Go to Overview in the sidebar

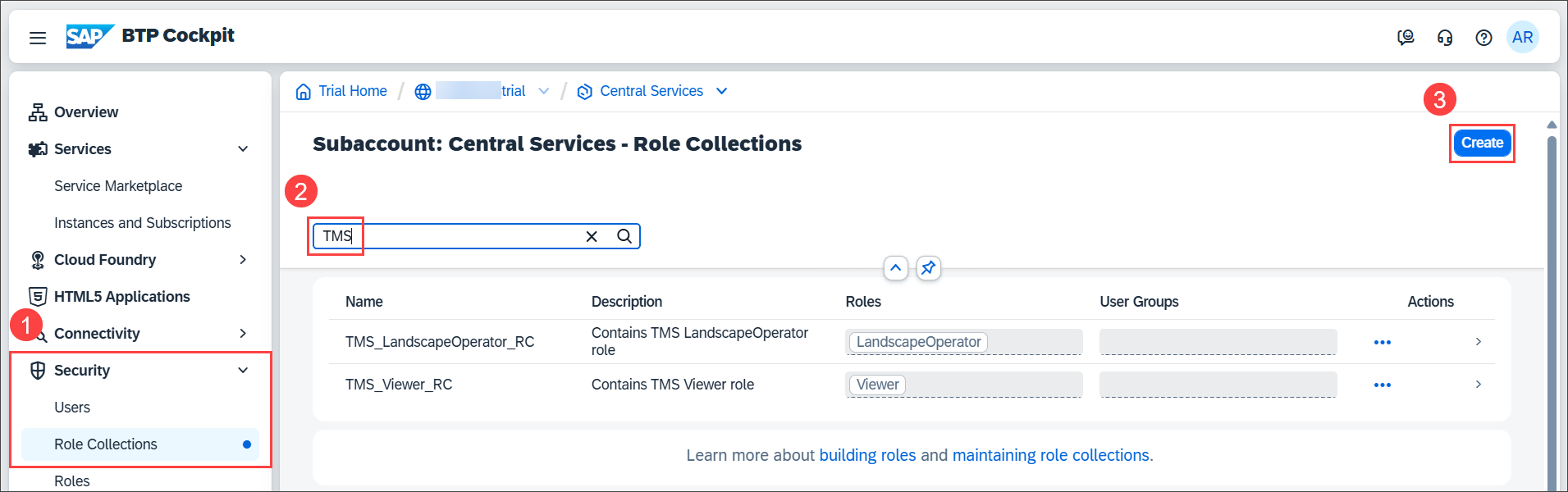[86, 112]
